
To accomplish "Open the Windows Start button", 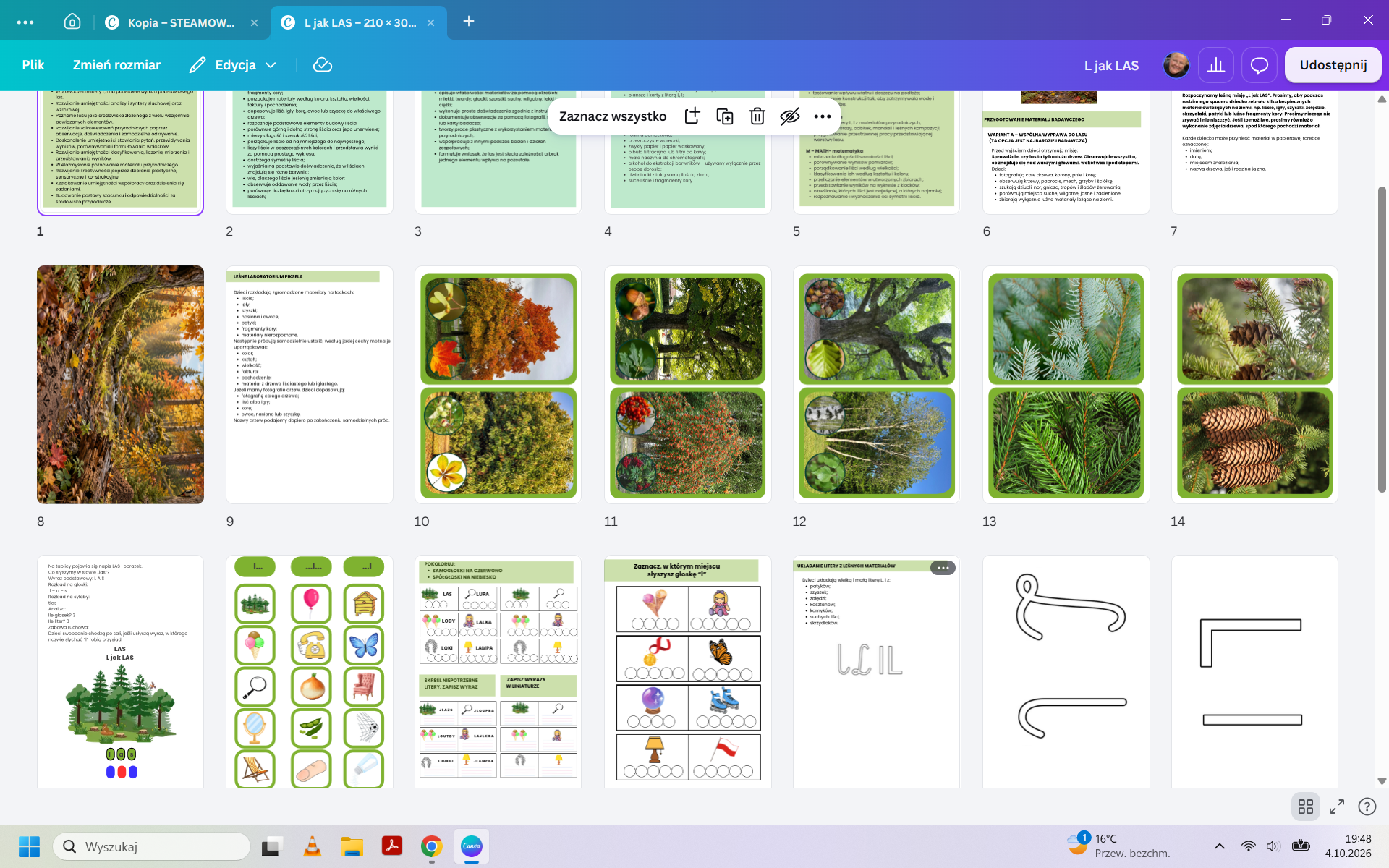I will (29, 846).
